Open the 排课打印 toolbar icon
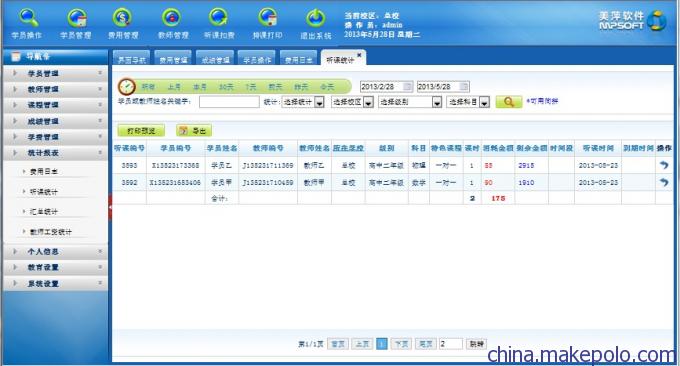Viewport: 680px width, 366px height. pyautogui.click(x=268, y=18)
